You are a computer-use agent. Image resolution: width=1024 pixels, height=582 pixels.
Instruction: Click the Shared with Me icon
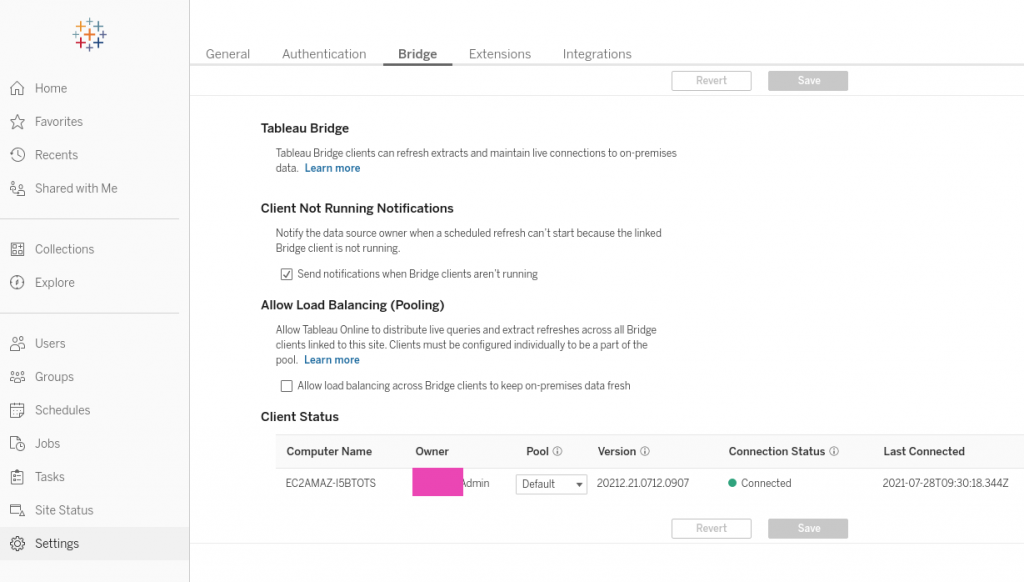click(16, 188)
